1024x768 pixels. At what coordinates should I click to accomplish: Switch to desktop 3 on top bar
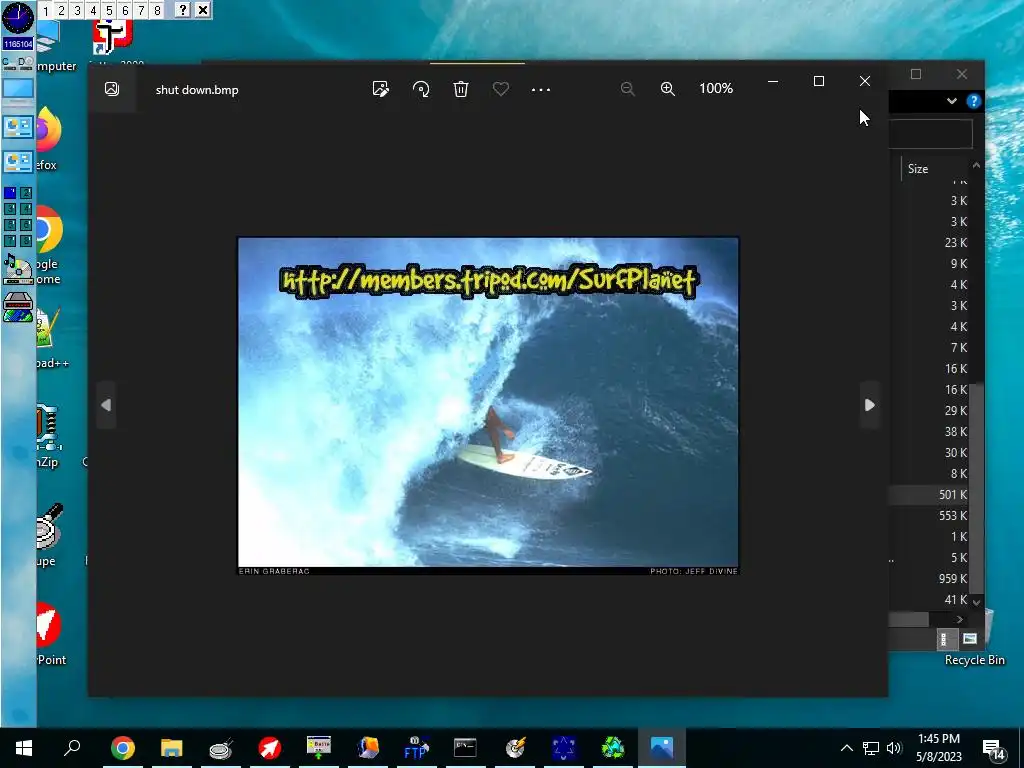(x=77, y=10)
